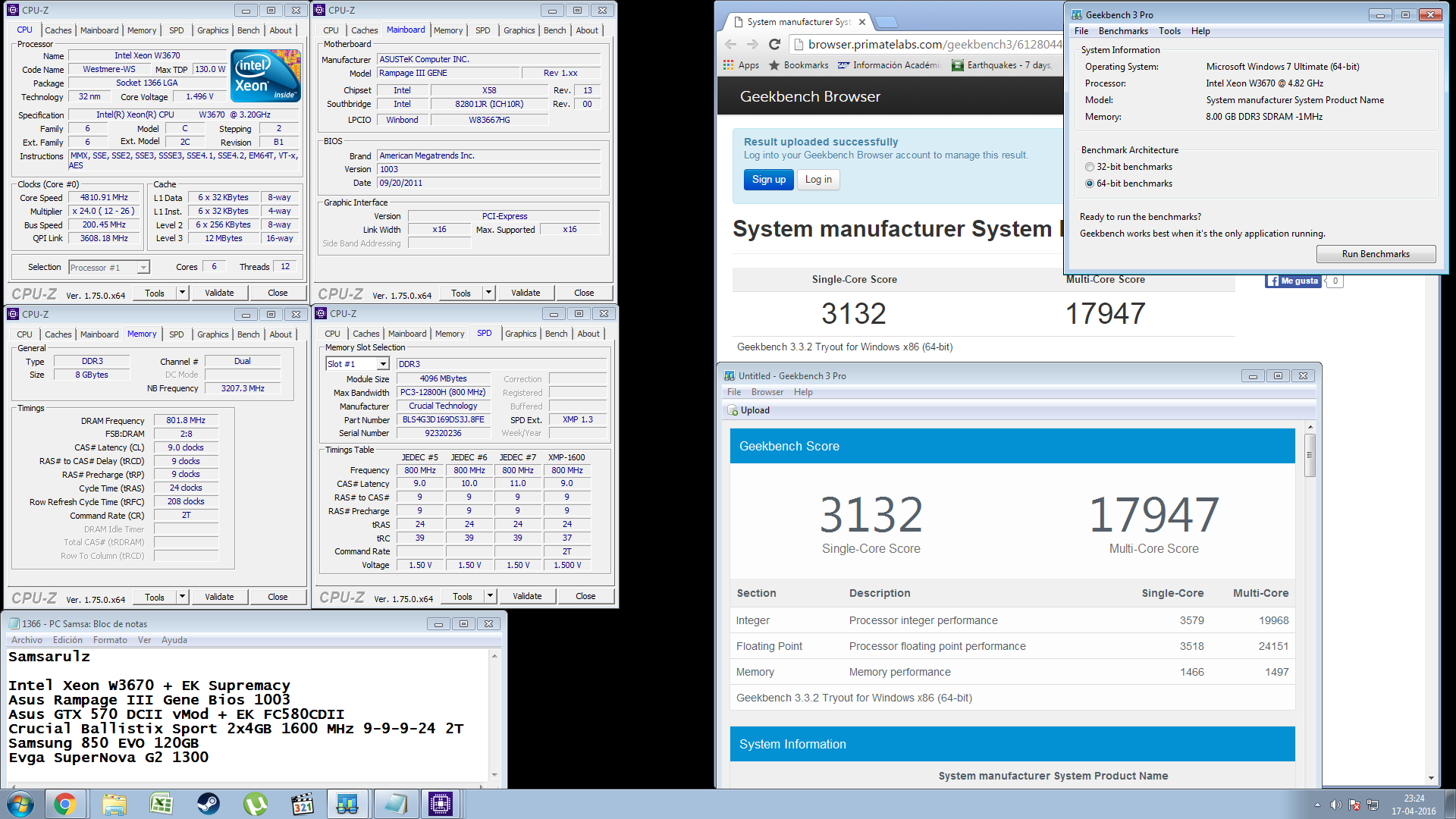The width and height of the screenshot is (1456, 819).
Task: Click the Intel Xeon inside logo
Action: click(265, 76)
